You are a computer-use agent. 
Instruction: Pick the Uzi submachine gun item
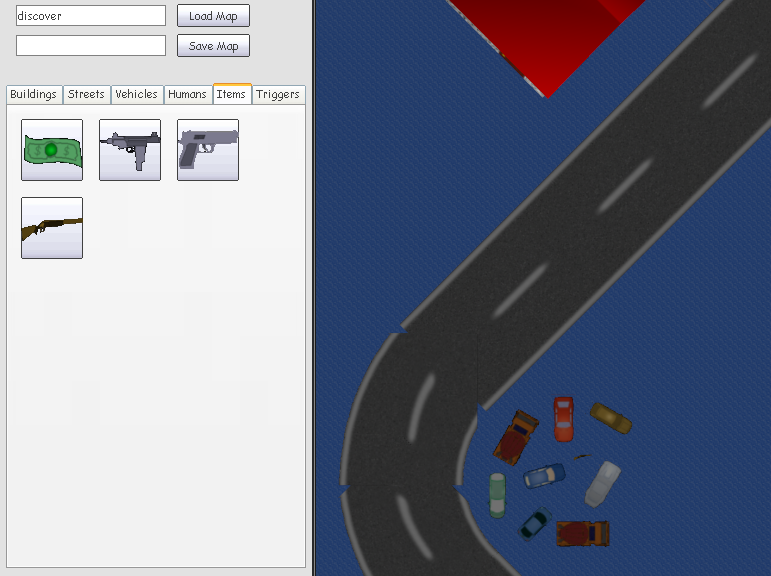click(x=130, y=150)
